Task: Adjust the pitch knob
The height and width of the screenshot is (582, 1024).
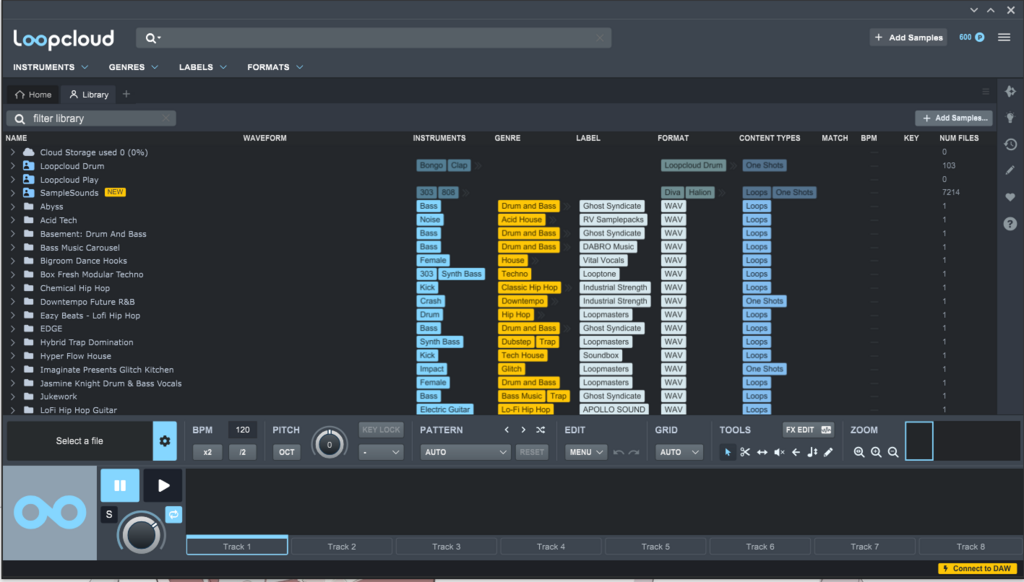Action: (329, 444)
